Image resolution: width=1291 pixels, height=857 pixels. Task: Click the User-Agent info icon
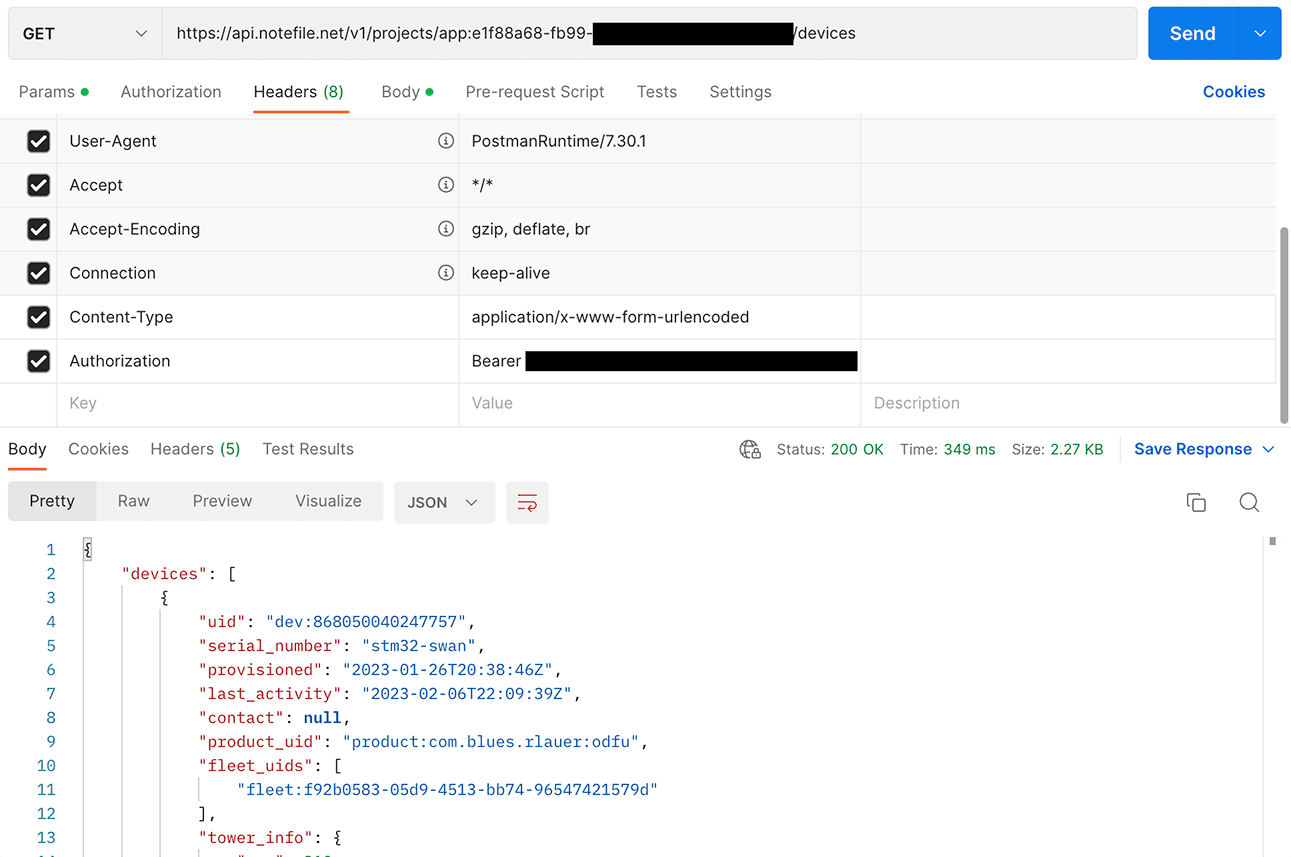click(446, 141)
